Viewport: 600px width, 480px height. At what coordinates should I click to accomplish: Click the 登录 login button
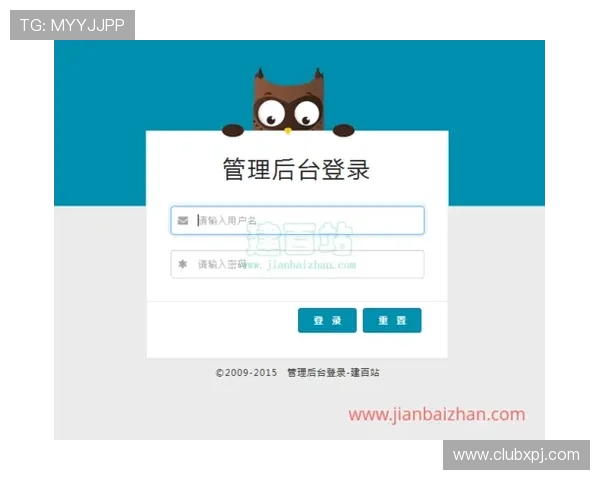tap(327, 320)
